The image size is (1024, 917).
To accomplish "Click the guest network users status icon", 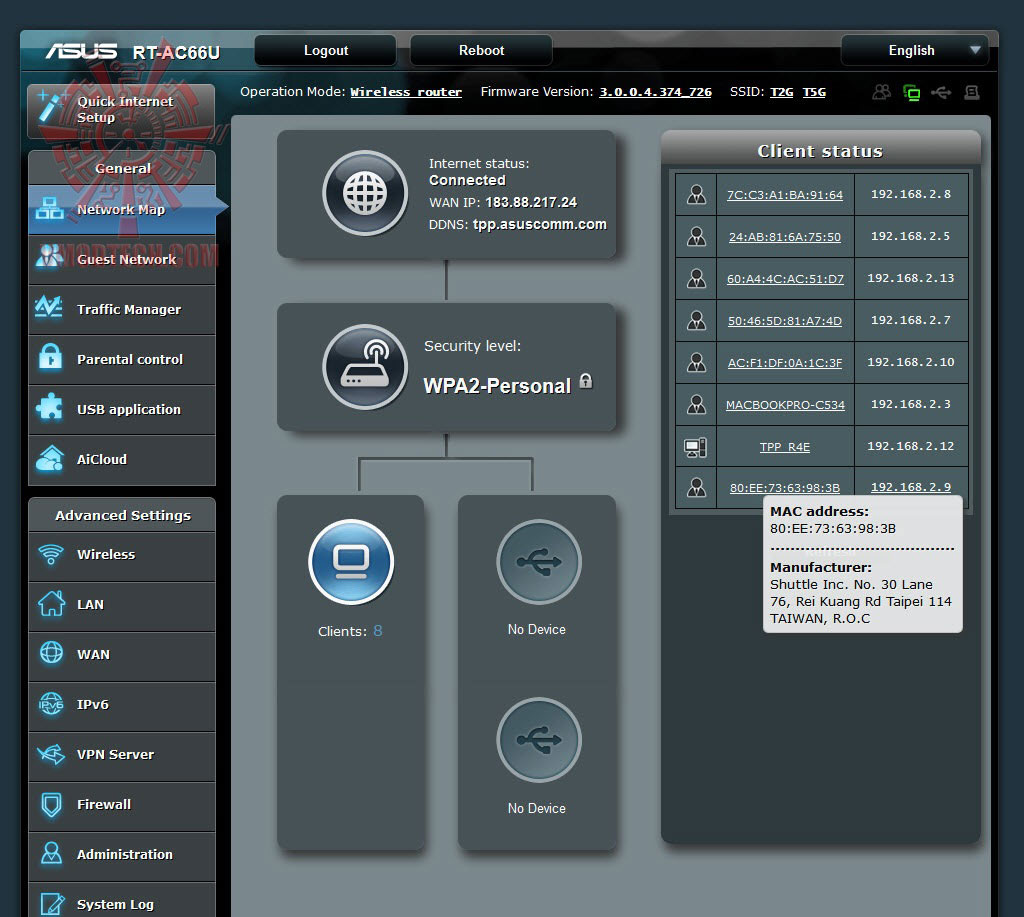I will pyautogui.click(x=882, y=92).
